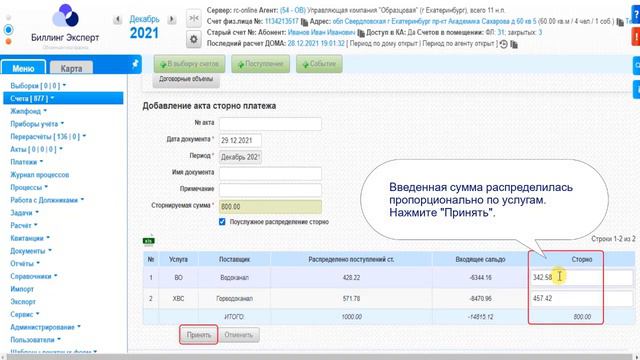Switch to the Карта tab
The image size is (640, 360).
pos(71,68)
